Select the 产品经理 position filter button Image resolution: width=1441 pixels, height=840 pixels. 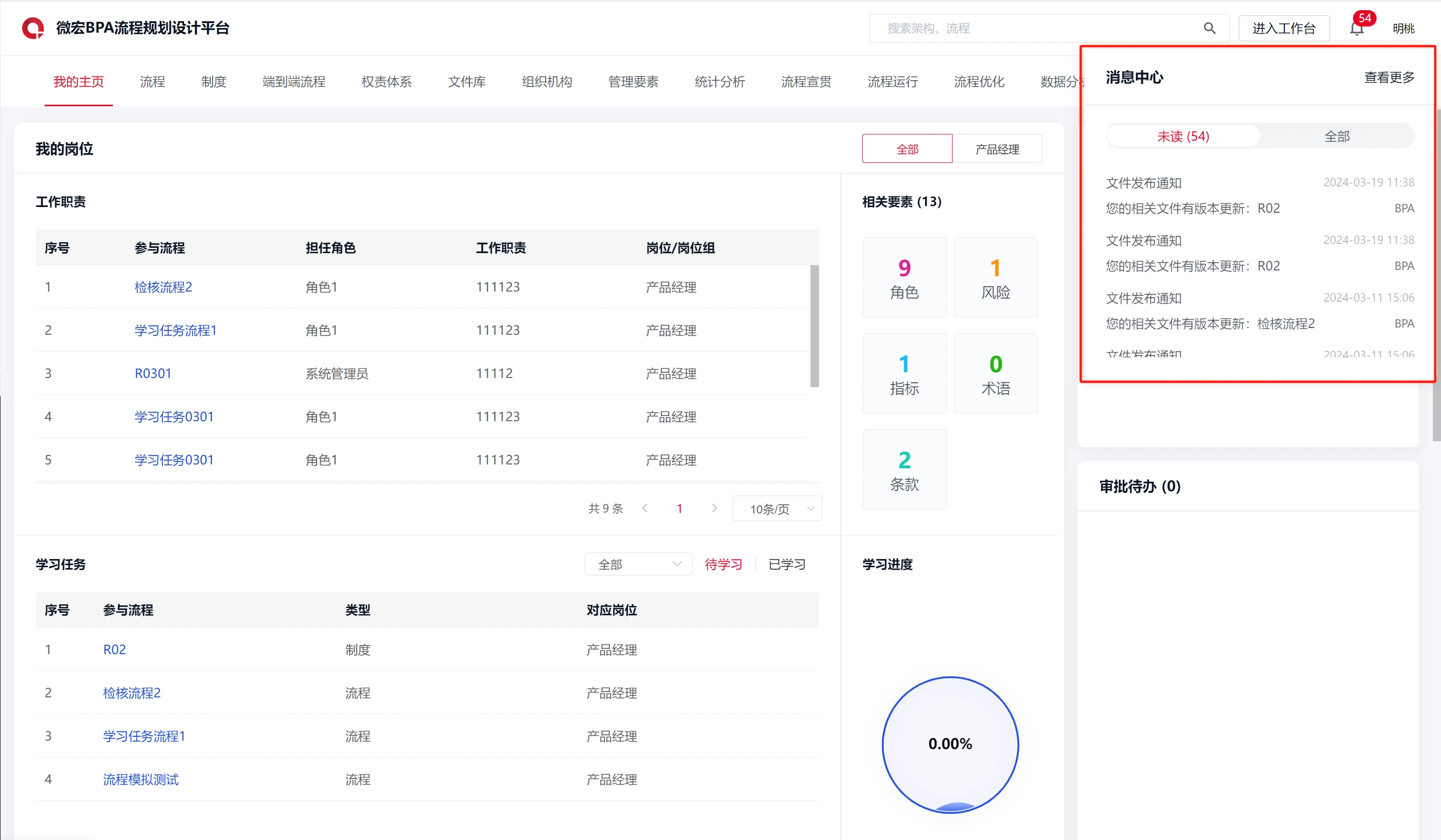(997, 149)
